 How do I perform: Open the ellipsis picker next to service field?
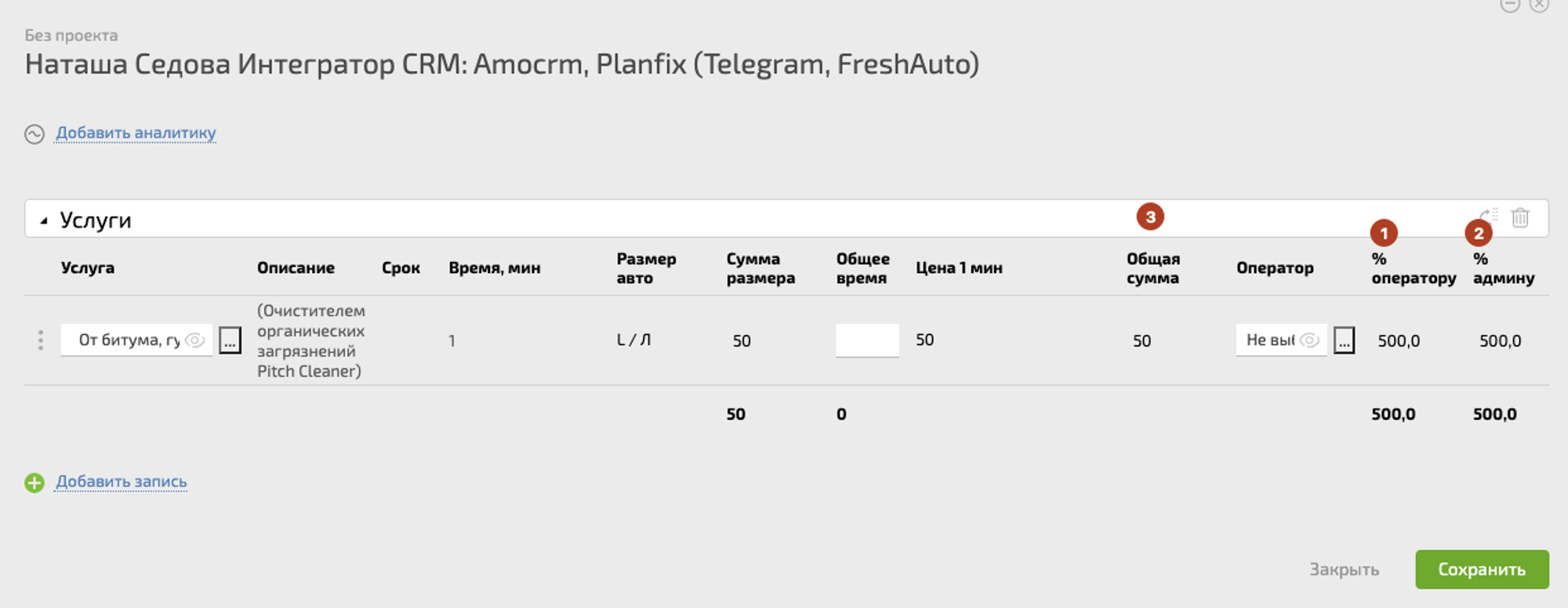click(230, 340)
